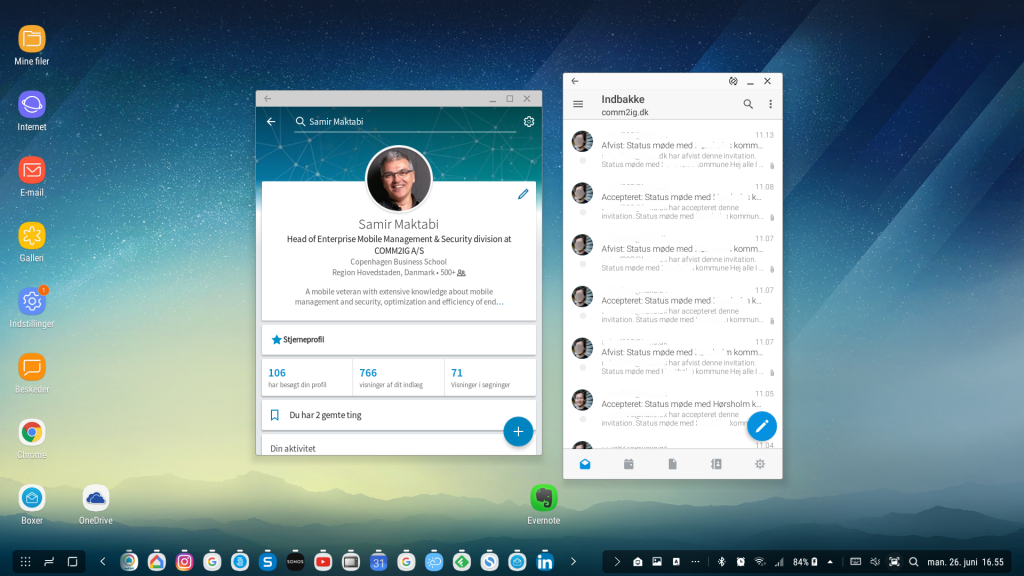
Task: Open Sonos from the taskbar
Action: click(295, 562)
